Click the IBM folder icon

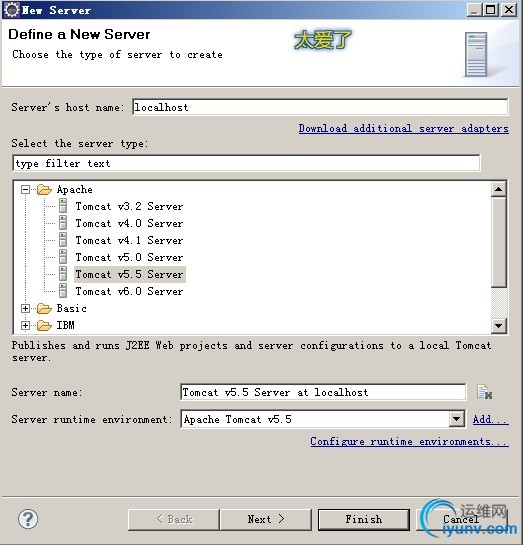[44, 325]
